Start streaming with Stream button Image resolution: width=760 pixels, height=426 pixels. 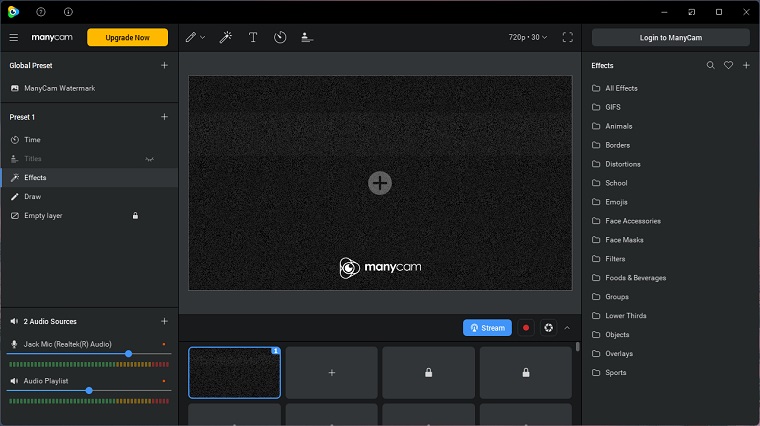487,328
